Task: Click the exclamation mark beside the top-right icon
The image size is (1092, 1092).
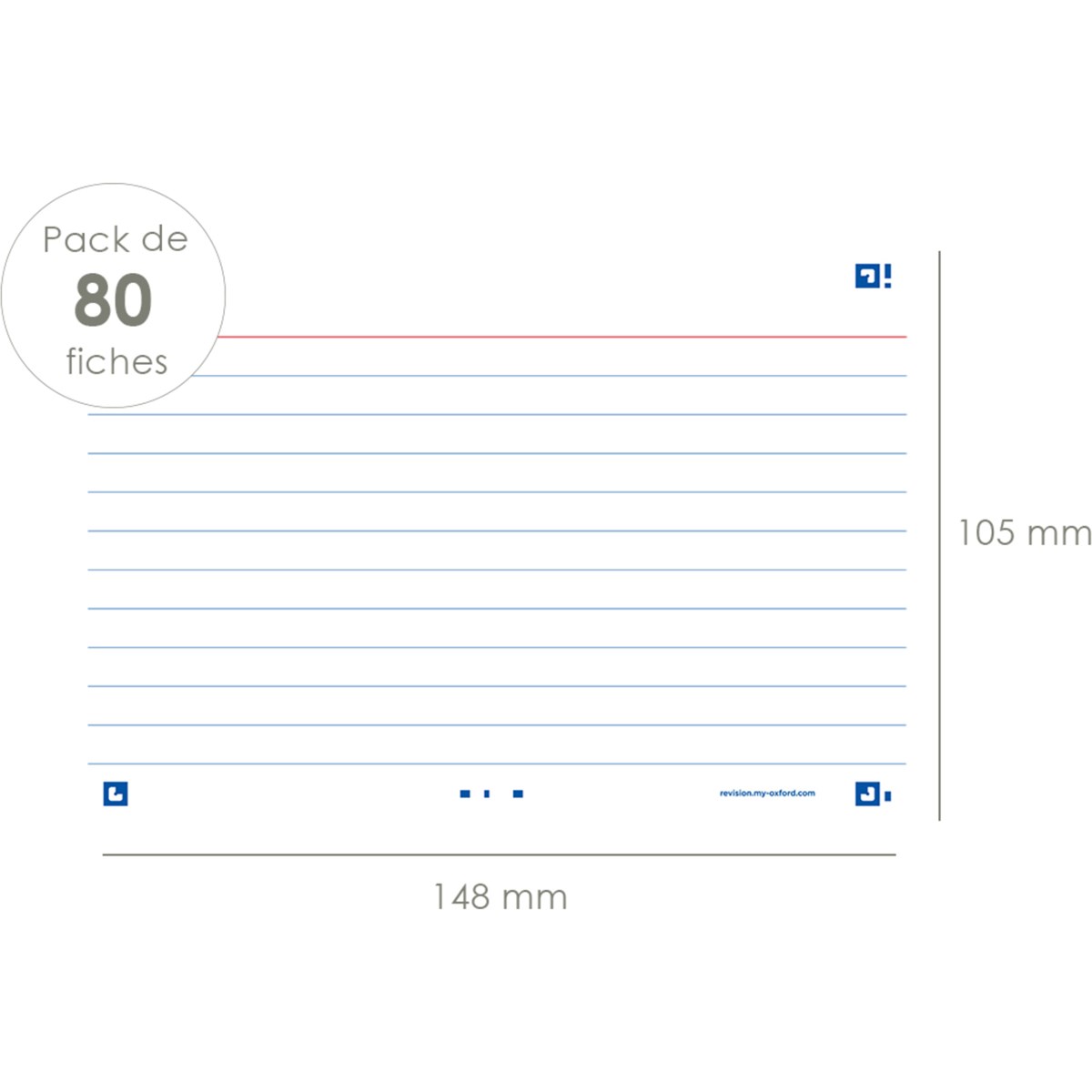Action: tap(888, 277)
